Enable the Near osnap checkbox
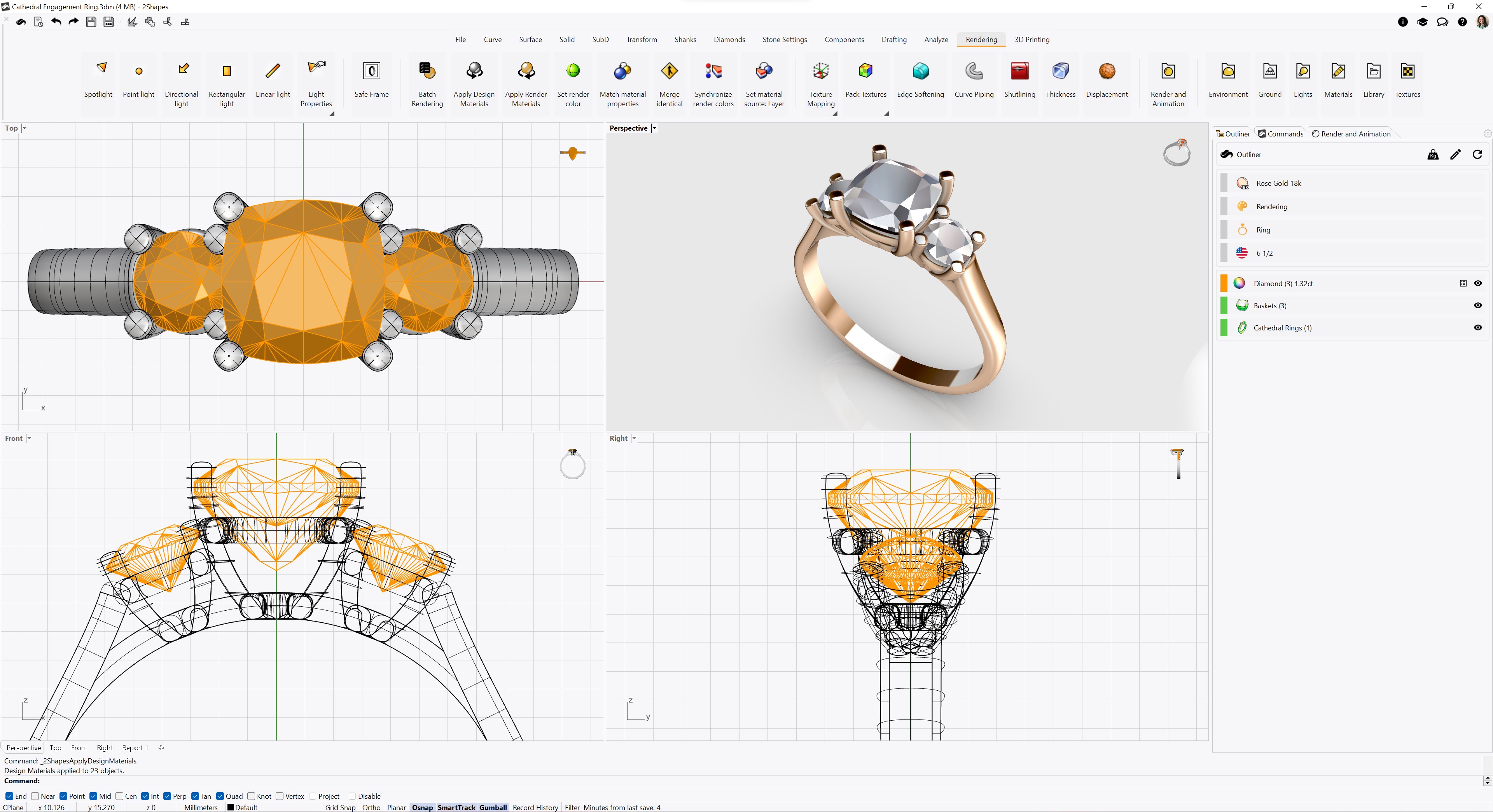Image resolution: width=1493 pixels, height=812 pixels. [x=35, y=796]
